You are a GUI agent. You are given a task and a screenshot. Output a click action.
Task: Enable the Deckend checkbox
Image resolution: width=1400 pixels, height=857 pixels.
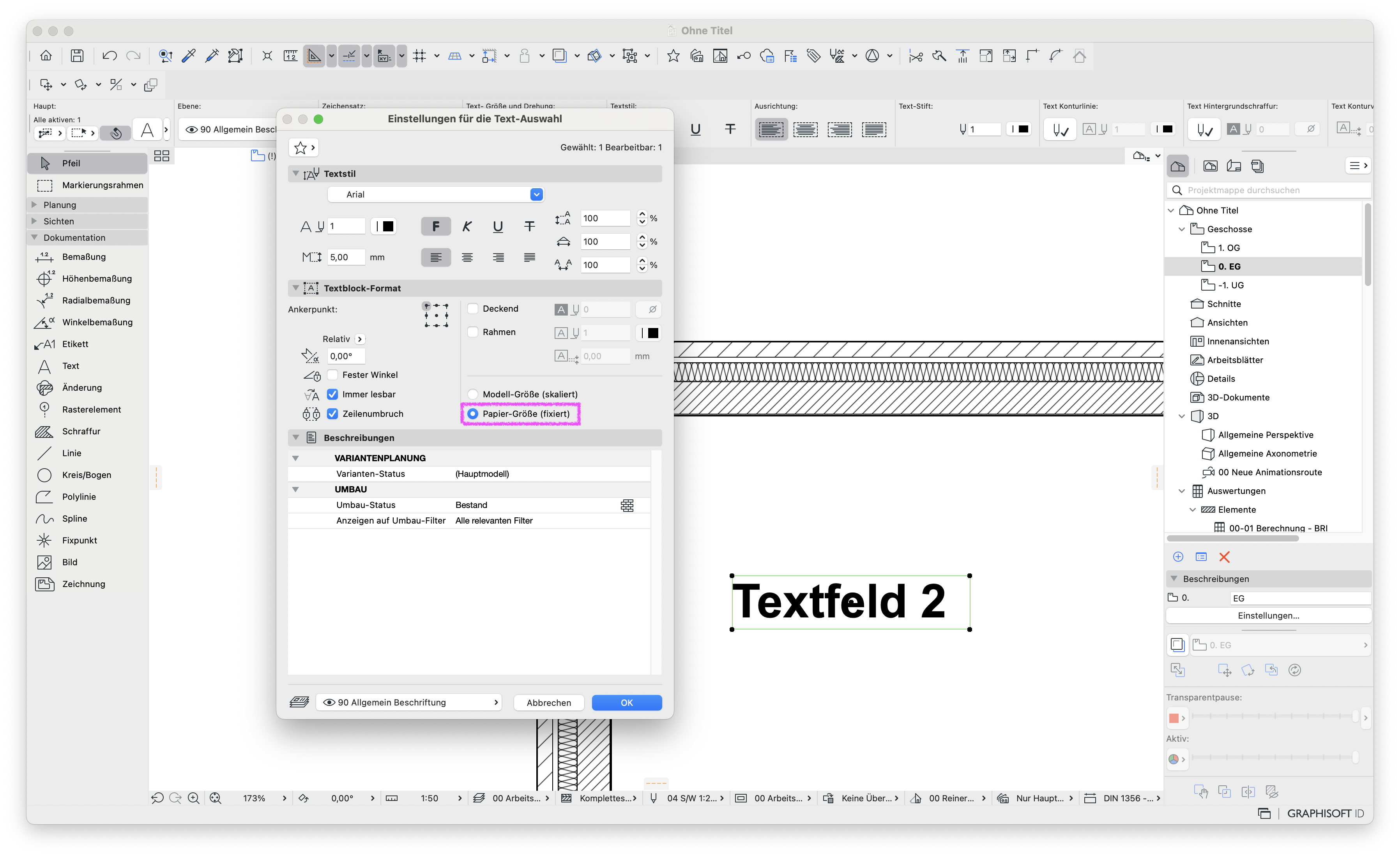[473, 309]
